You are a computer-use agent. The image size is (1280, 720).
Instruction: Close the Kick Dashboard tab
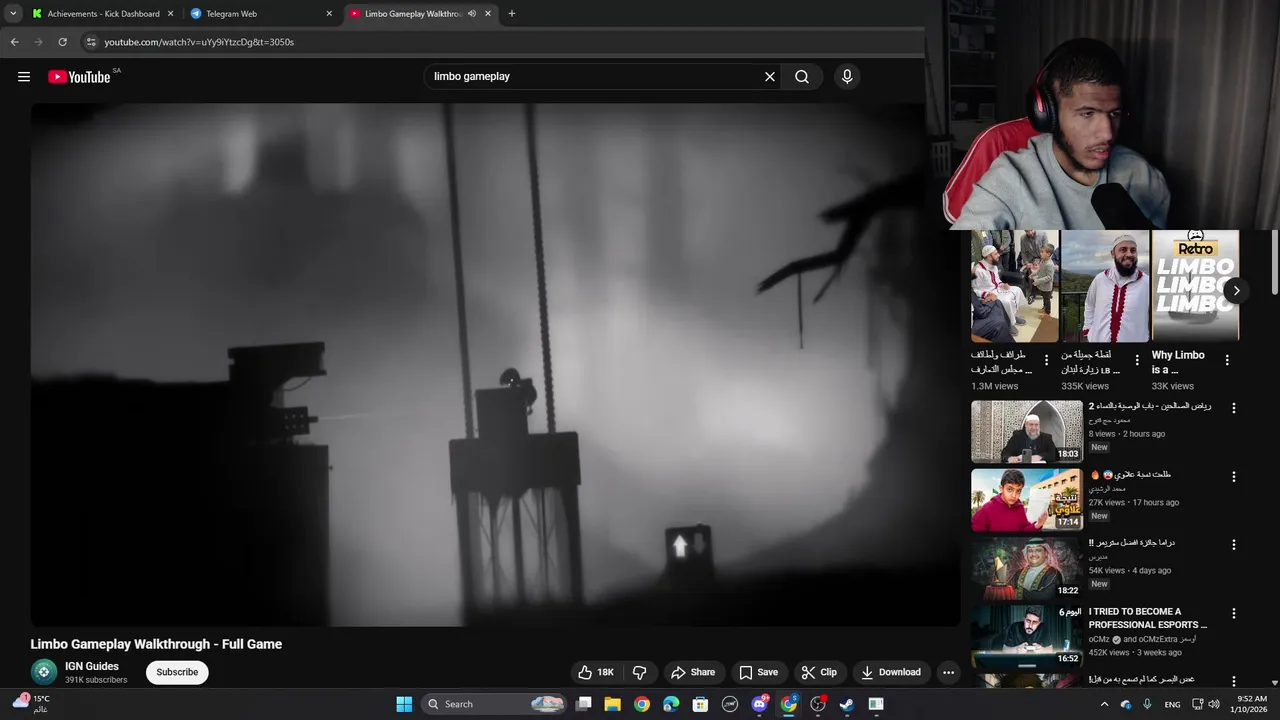point(170,14)
